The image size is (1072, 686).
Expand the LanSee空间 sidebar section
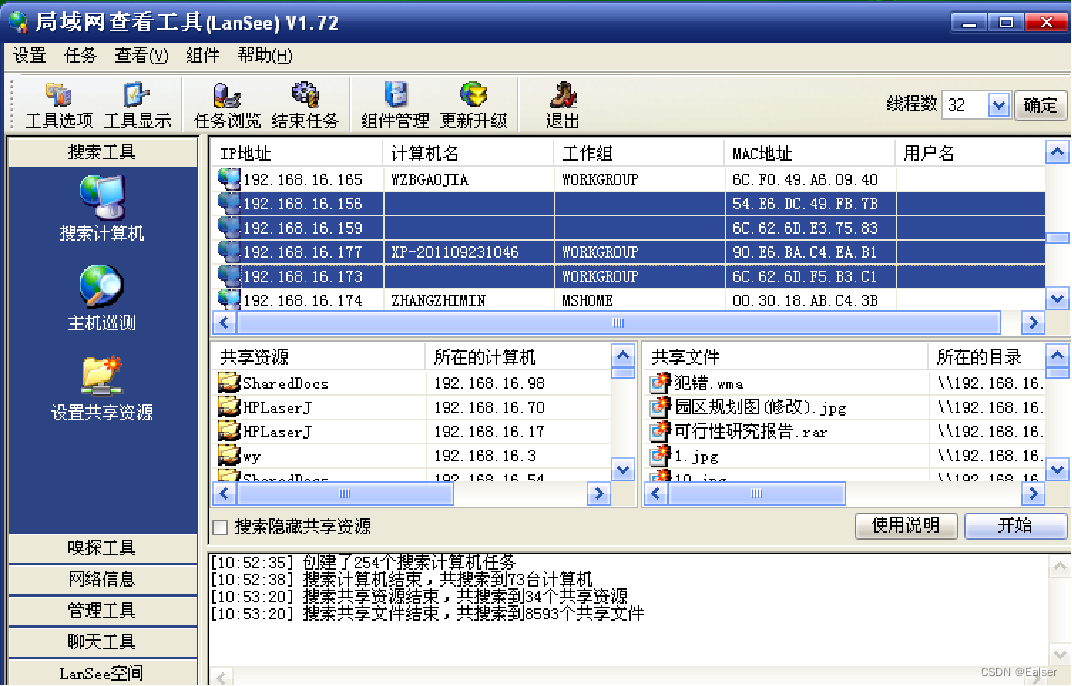[x=103, y=672]
